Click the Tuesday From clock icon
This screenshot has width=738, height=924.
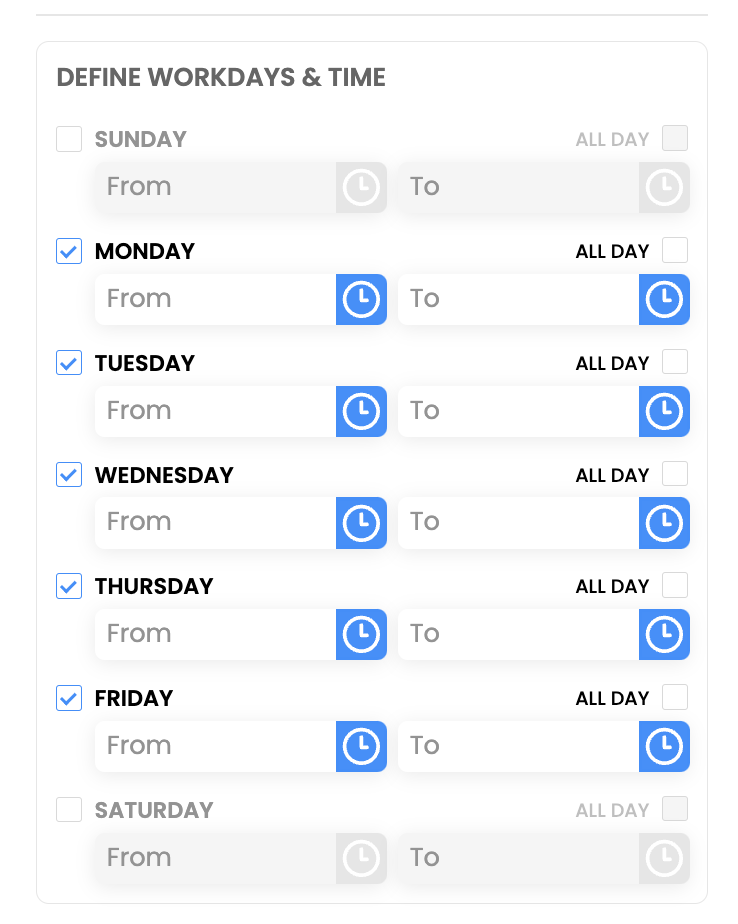point(361,411)
